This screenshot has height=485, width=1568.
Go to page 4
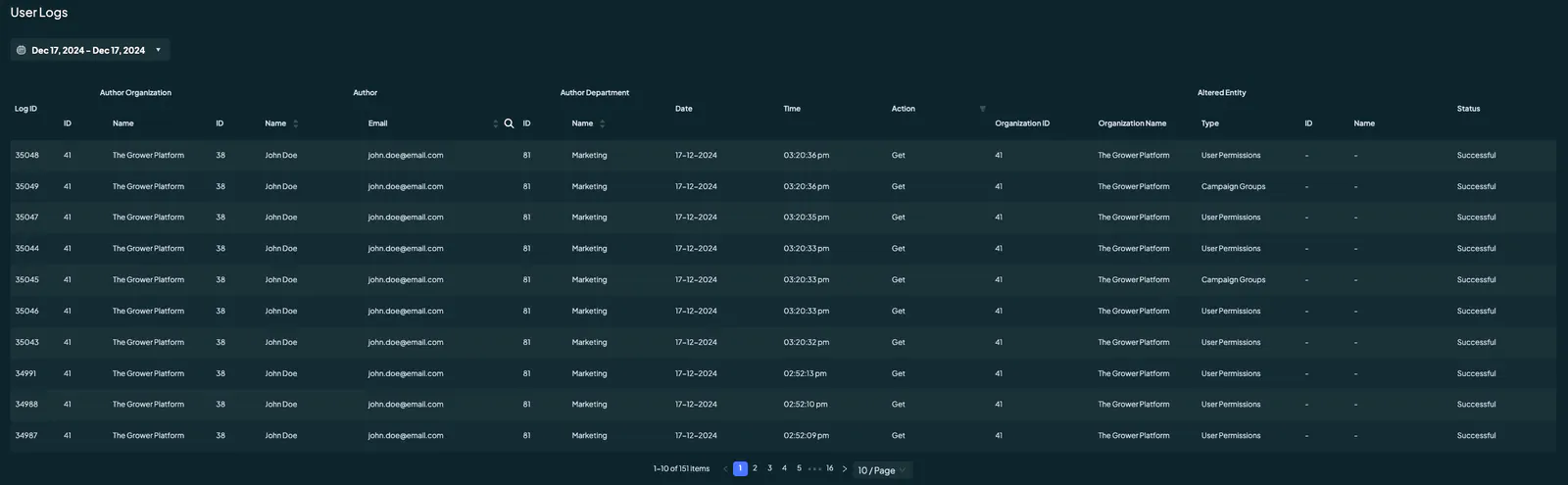pos(784,468)
